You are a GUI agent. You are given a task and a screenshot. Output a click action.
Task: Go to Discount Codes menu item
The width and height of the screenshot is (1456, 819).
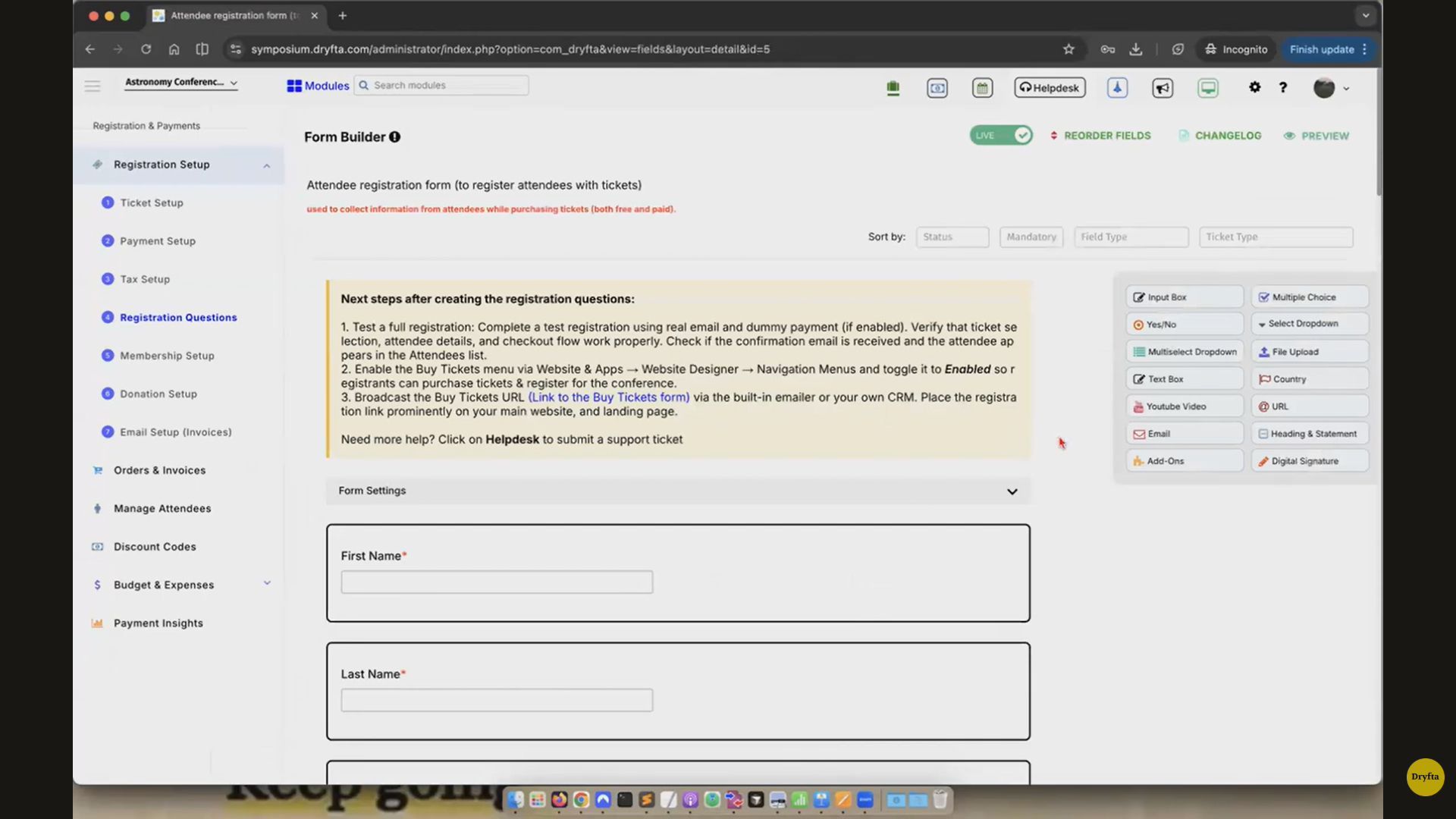pos(155,547)
